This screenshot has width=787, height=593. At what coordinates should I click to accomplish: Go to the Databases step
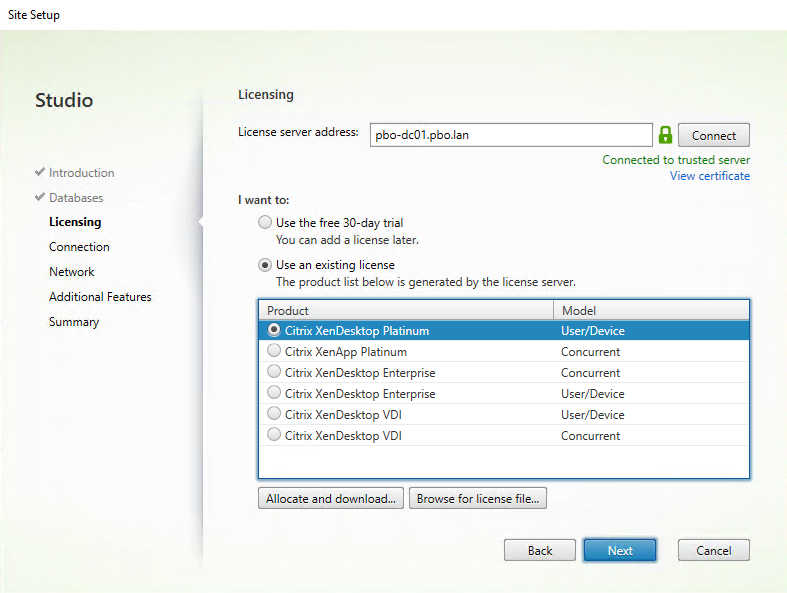pyautogui.click(x=76, y=198)
